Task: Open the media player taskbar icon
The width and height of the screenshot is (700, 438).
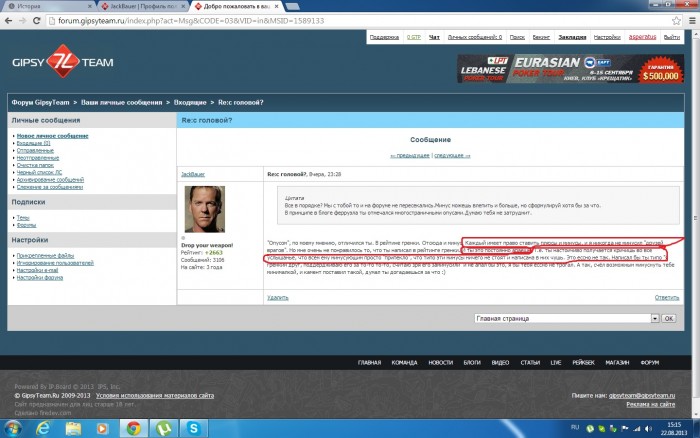Action: point(102,429)
